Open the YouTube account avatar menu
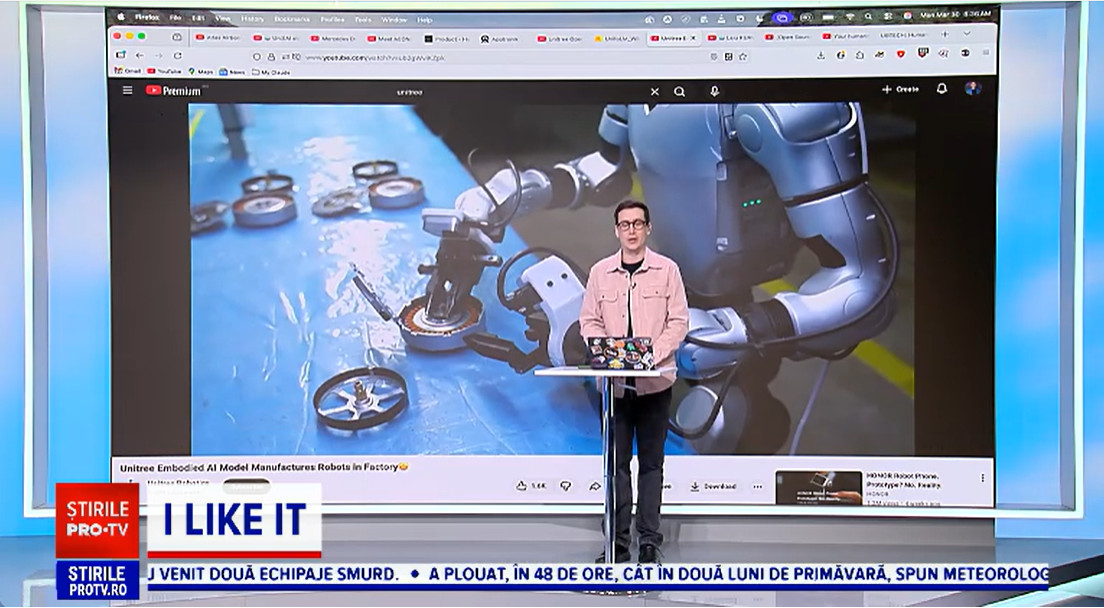This screenshot has width=1104, height=608. click(972, 89)
